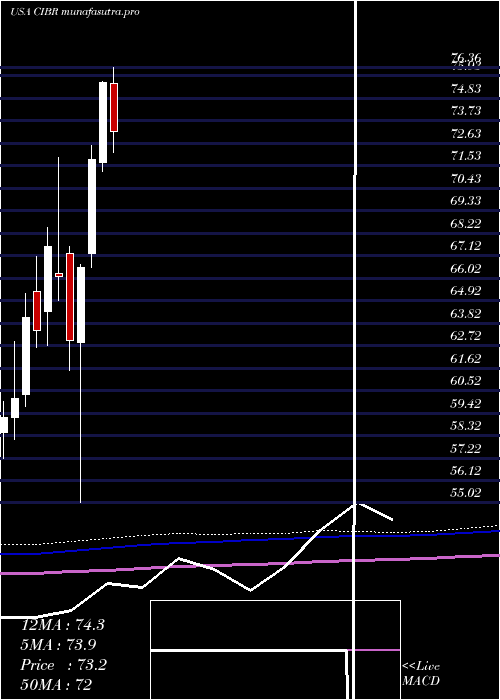Click the 62.72 axis value

tap(466, 335)
